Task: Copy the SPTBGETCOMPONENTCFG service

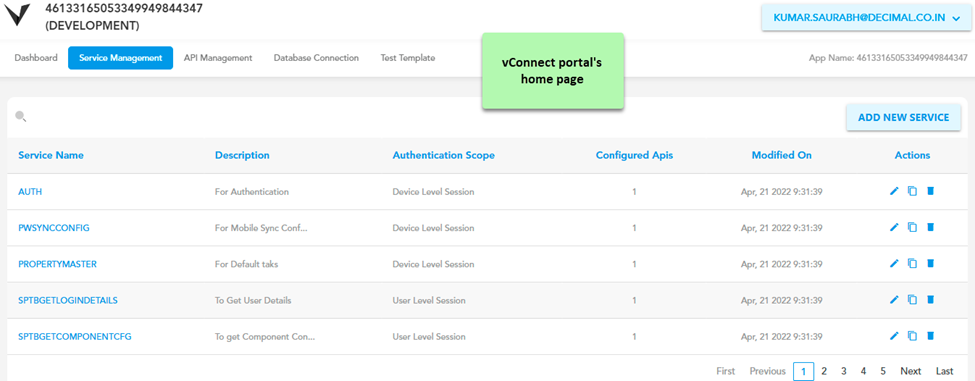Action: click(912, 336)
